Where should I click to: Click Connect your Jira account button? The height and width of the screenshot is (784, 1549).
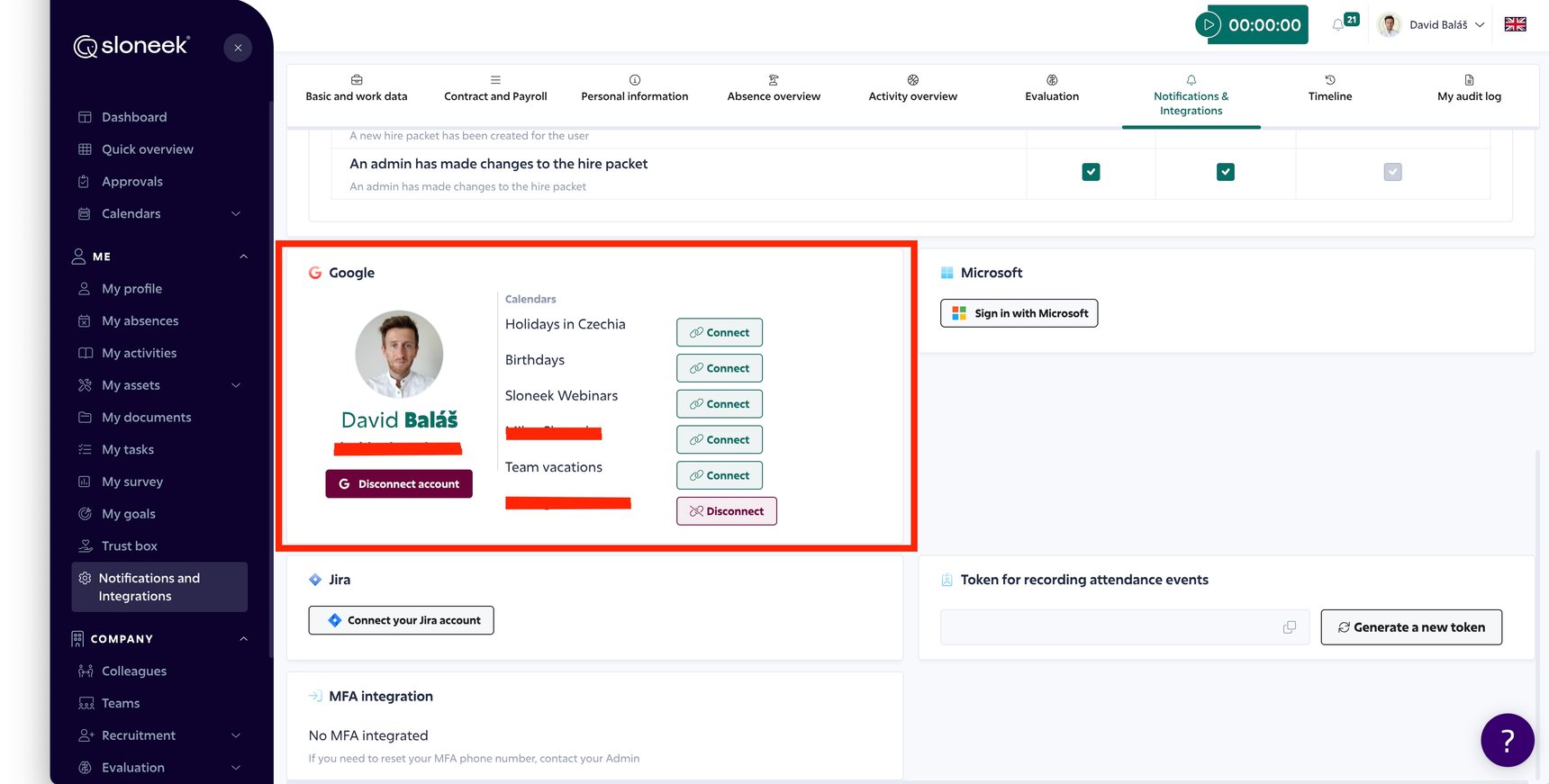click(401, 620)
